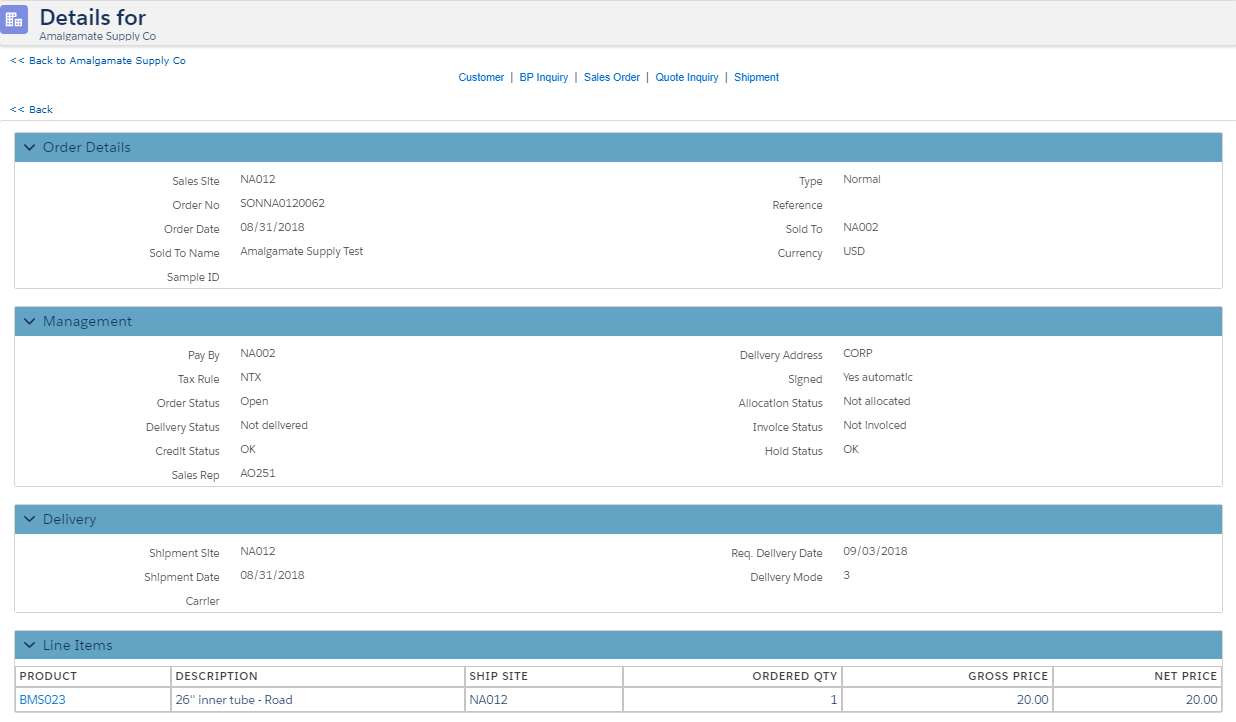Collapse the Line Items section chevron
This screenshot has width=1236, height=722.
coord(29,645)
